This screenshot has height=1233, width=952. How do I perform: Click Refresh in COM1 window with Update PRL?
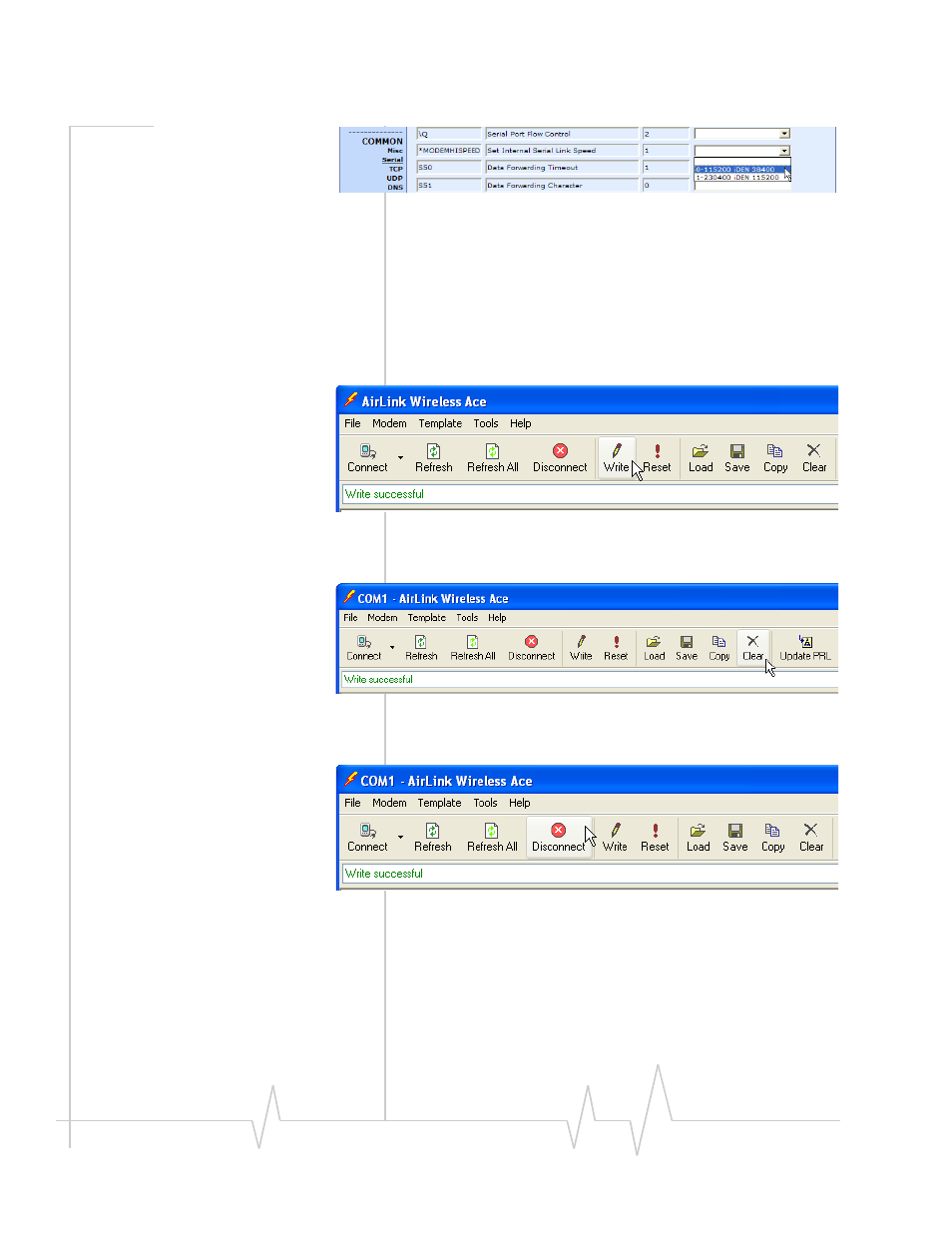pyautogui.click(x=421, y=648)
